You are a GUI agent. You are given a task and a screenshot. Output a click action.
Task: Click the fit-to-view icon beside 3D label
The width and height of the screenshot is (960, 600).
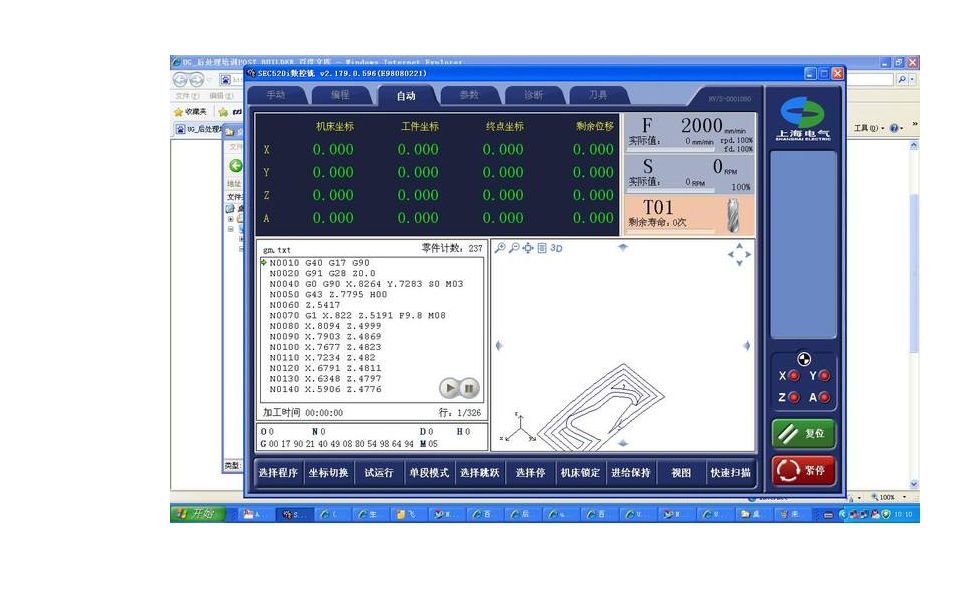(x=541, y=248)
